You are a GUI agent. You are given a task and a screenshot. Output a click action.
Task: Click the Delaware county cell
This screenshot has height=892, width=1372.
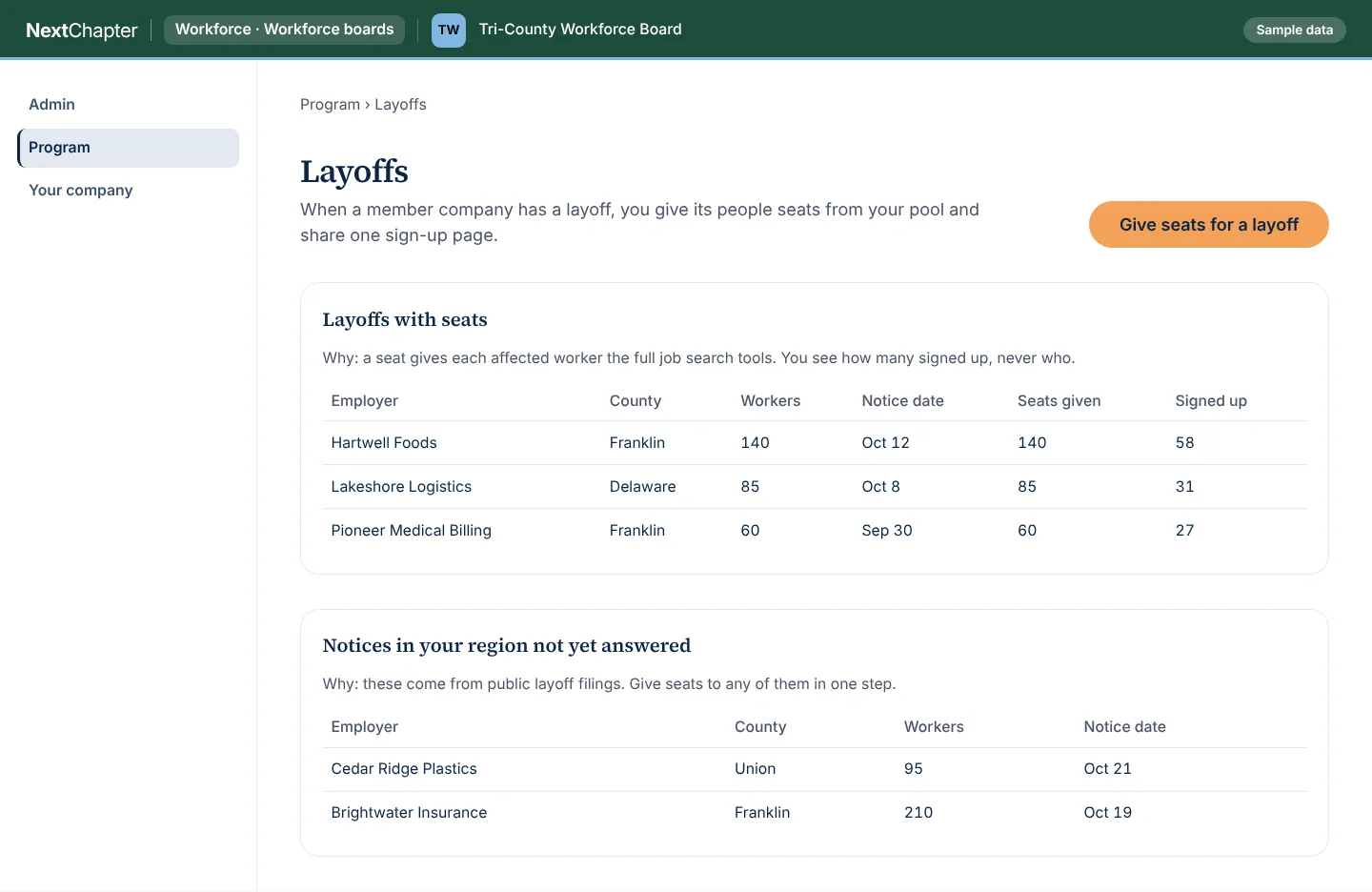coord(642,487)
